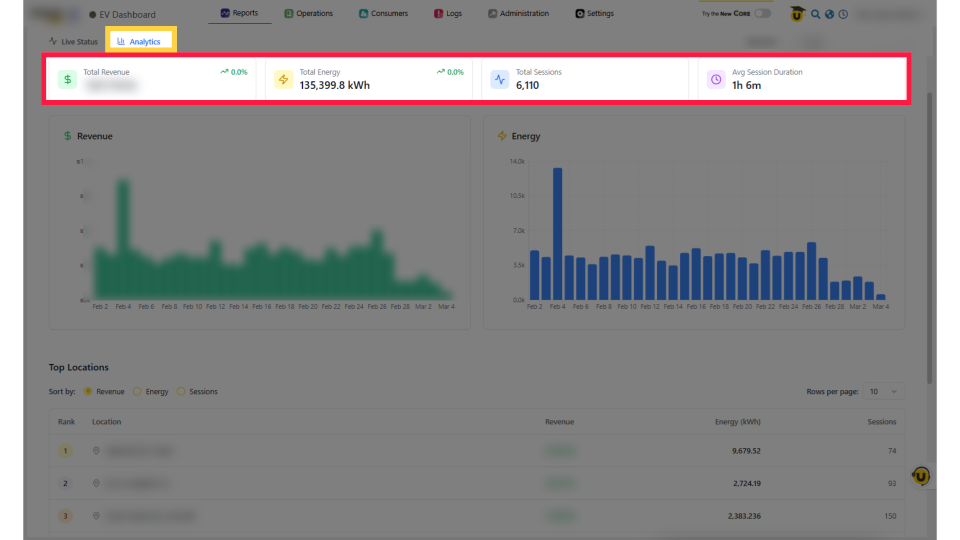The image size is (960, 540).
Task: Open the Operations menu
Action: point(308,14)
